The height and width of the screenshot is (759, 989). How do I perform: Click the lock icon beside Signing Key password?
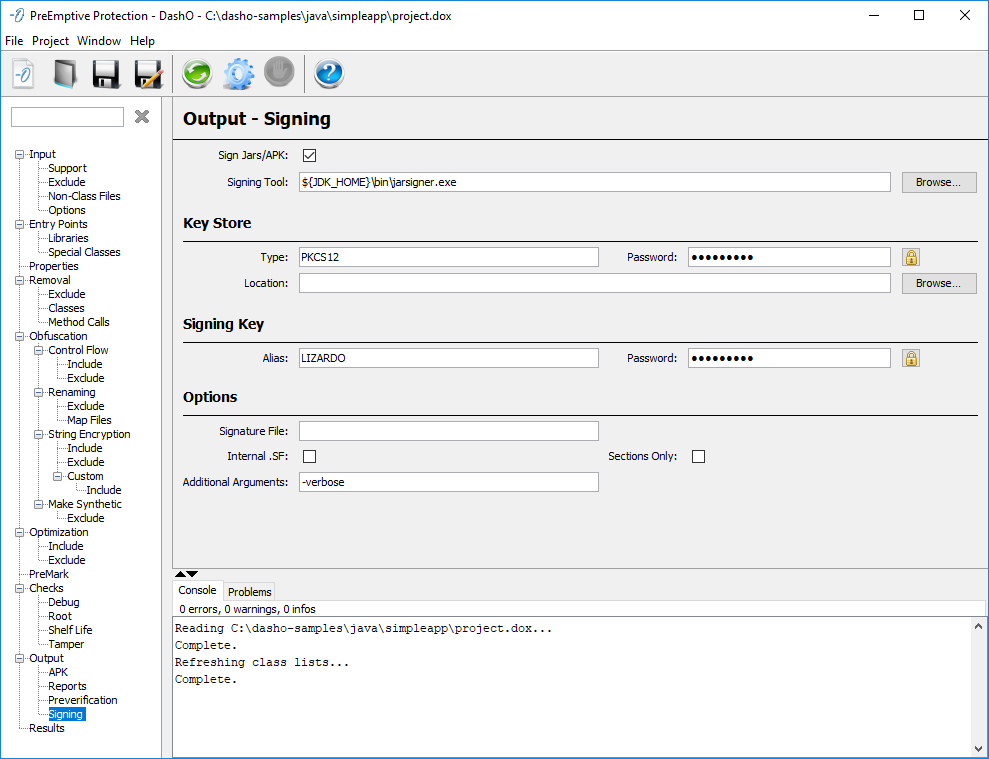click(911, 358)
